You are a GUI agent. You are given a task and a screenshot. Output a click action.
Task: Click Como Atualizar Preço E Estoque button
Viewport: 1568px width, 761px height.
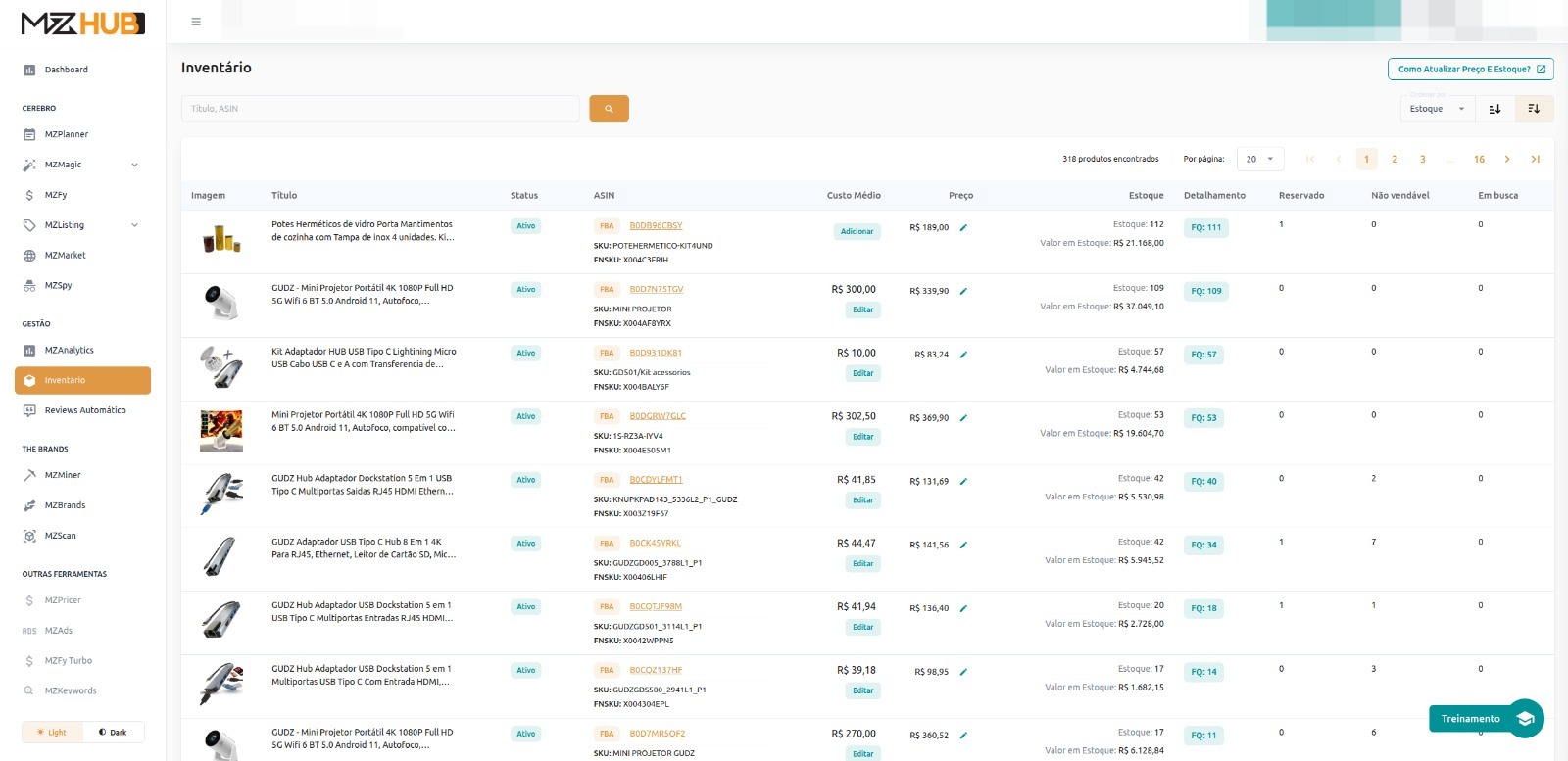click(1470, 70)
